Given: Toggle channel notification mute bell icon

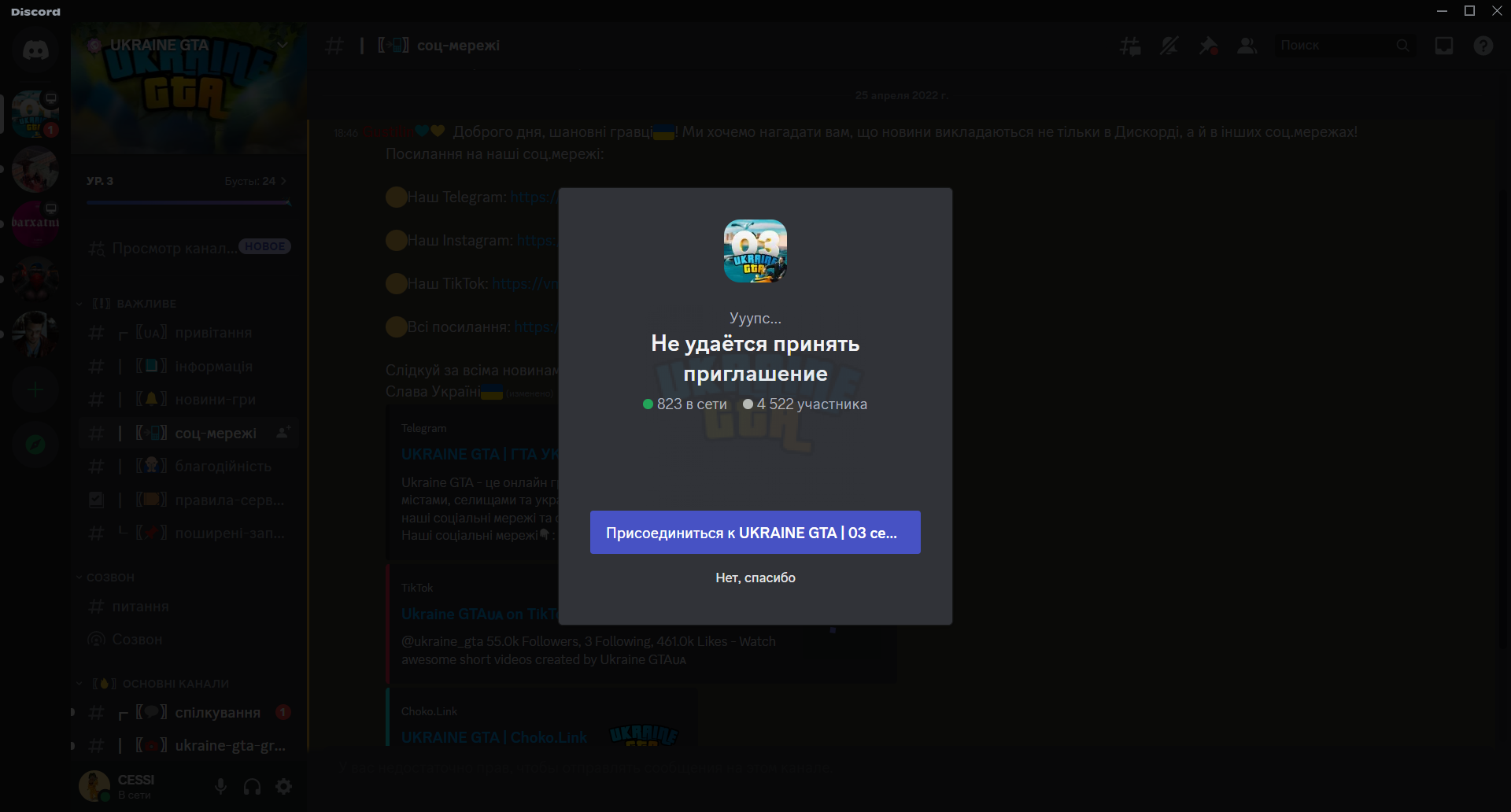Looking at the screenshot, I should pos(1169,46).
